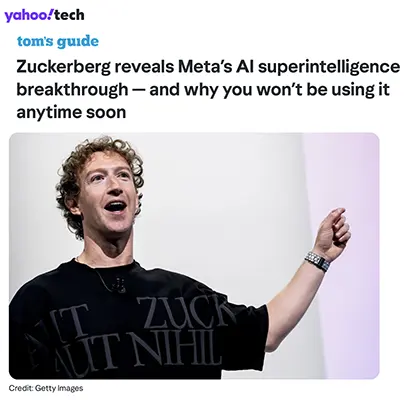Screen dimensions: 411x400
Task: Open the tech section label beside yahoo!
Action: [x=69, y=15]
